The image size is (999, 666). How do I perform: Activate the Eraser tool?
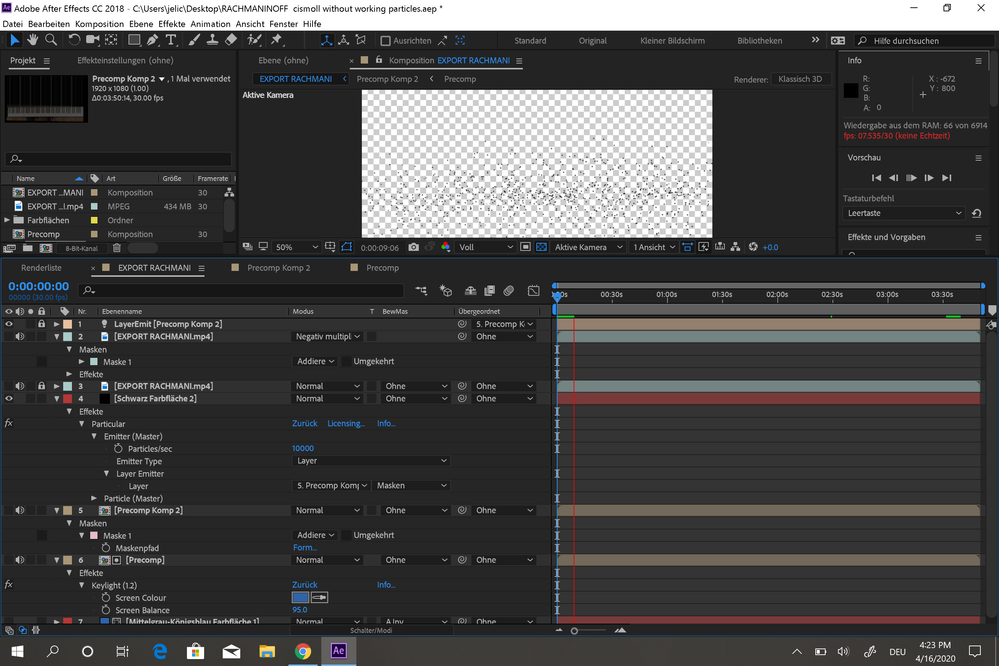(x=231, y=40)
